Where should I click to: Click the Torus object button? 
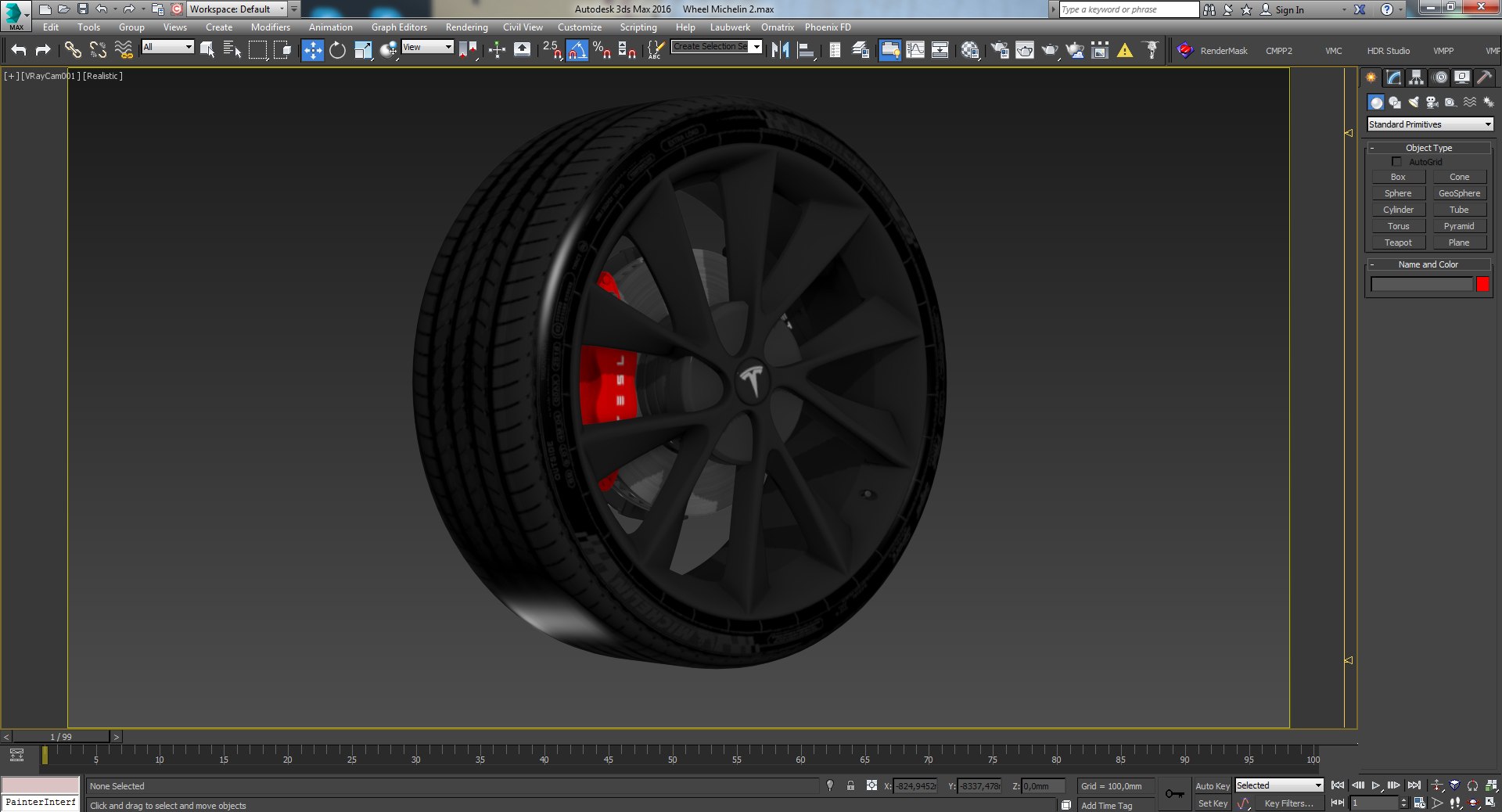coord(1398,226)
